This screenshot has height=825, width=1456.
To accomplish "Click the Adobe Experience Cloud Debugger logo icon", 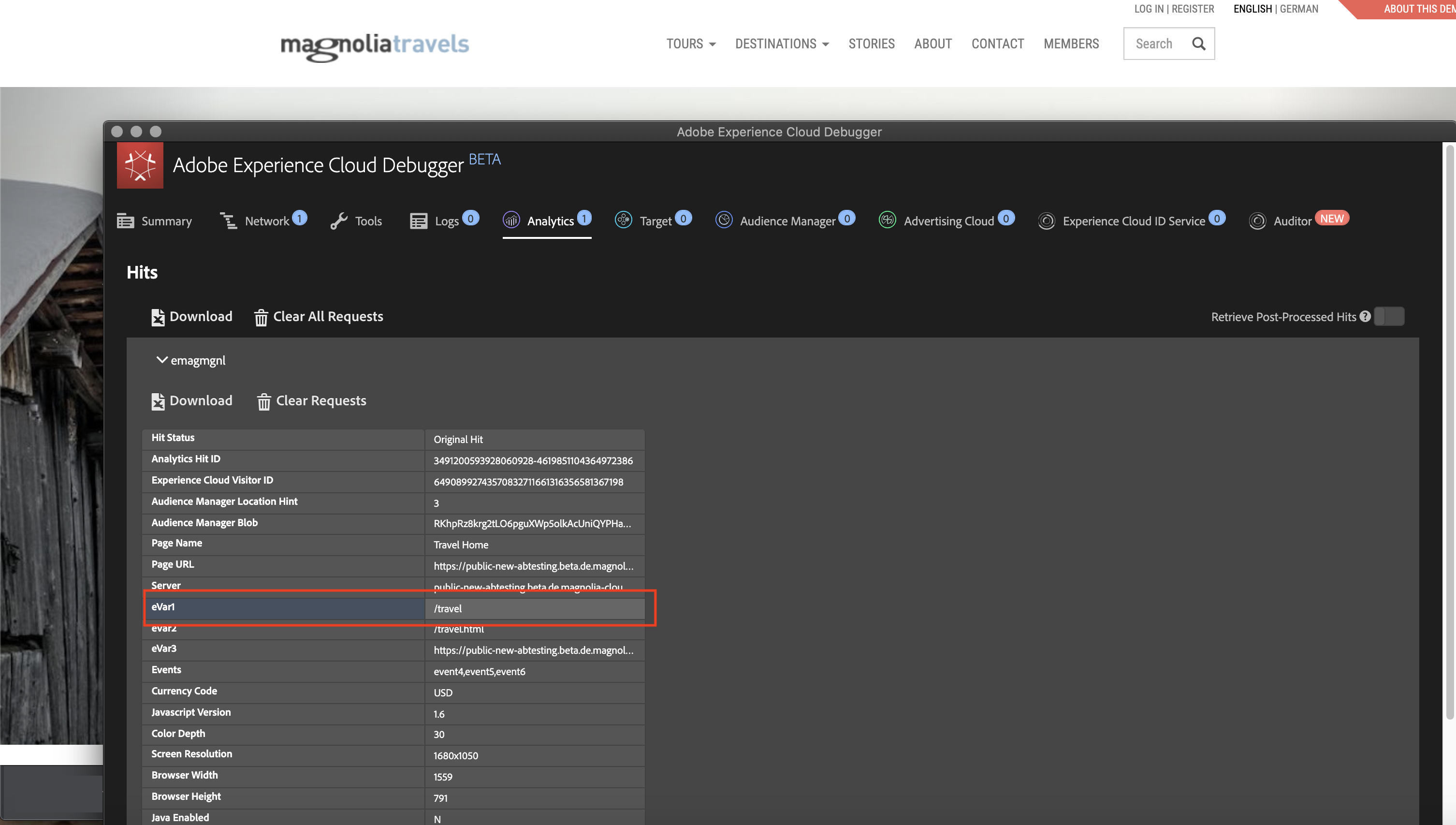I will pos(140,165).
